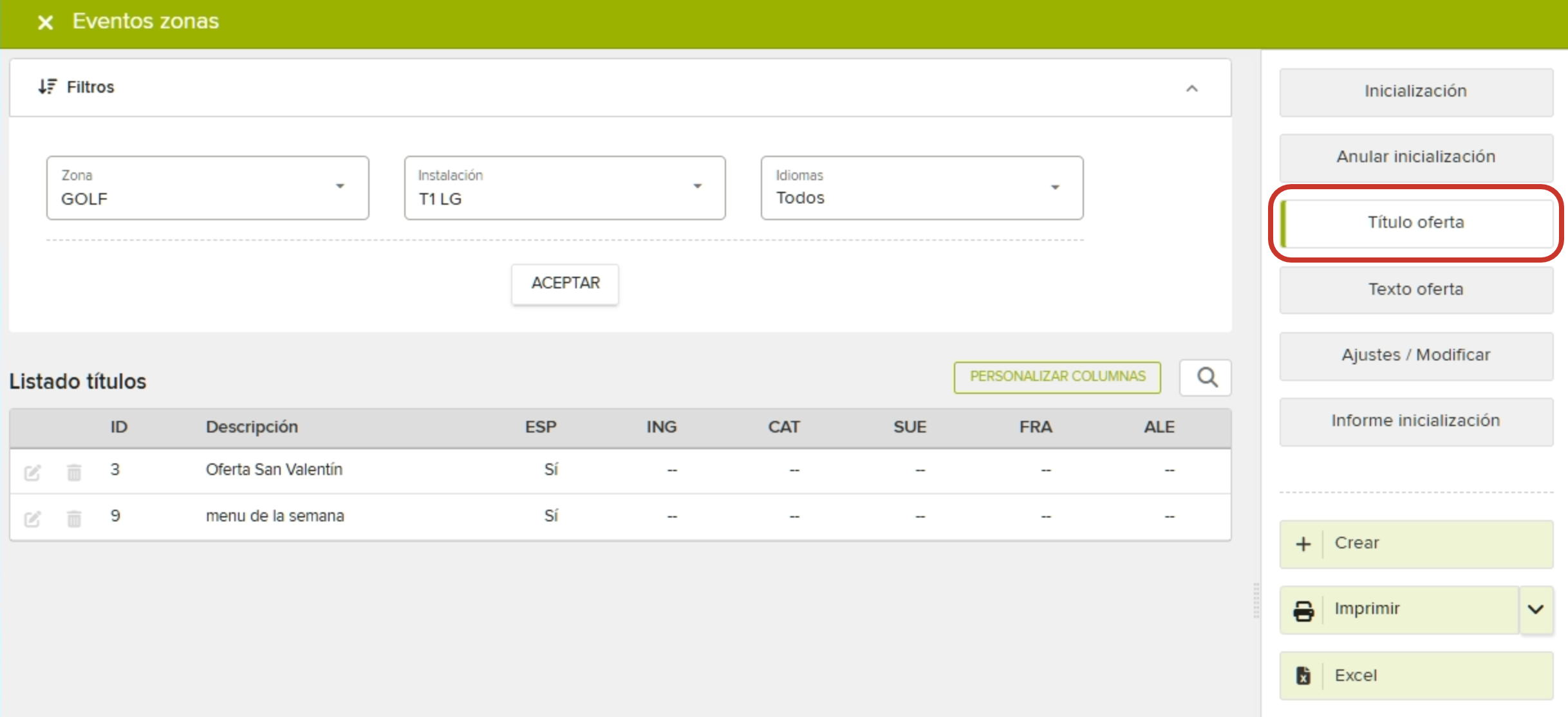Click the ID column header
Screen dimensions: 1568x717
pyautogui.click(x=119, y=427)
